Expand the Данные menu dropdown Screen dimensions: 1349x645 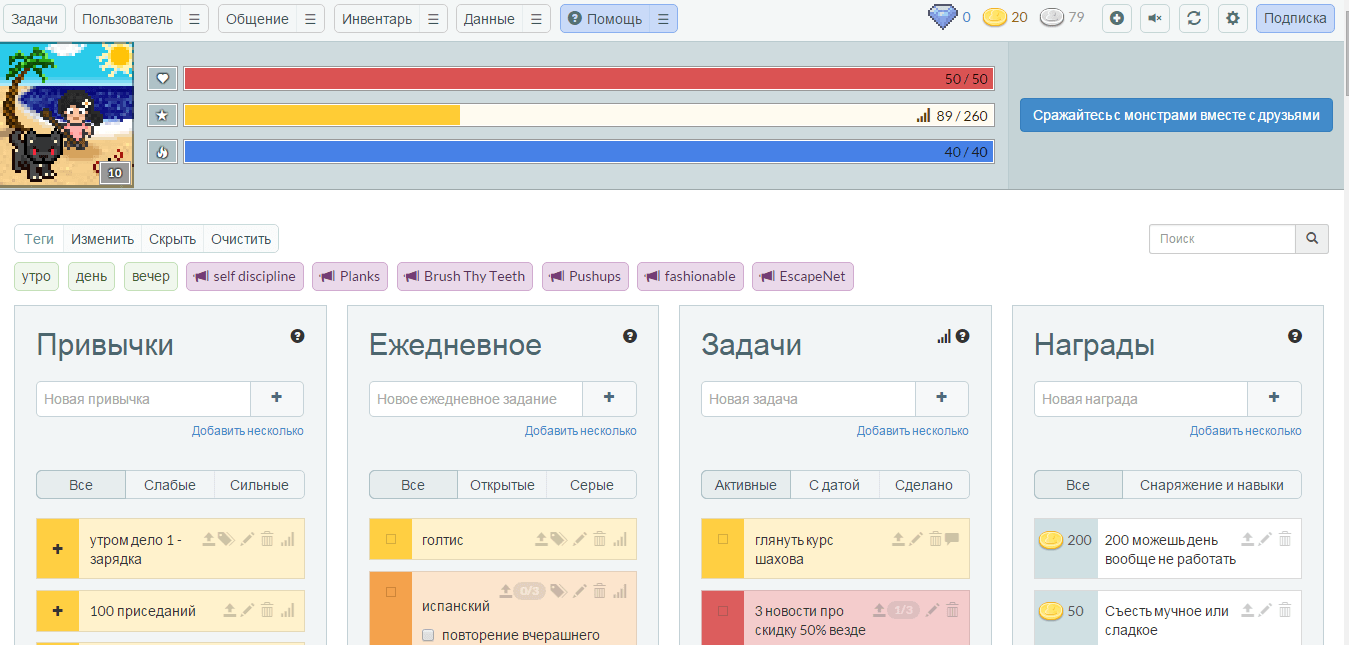click(537, 19)
